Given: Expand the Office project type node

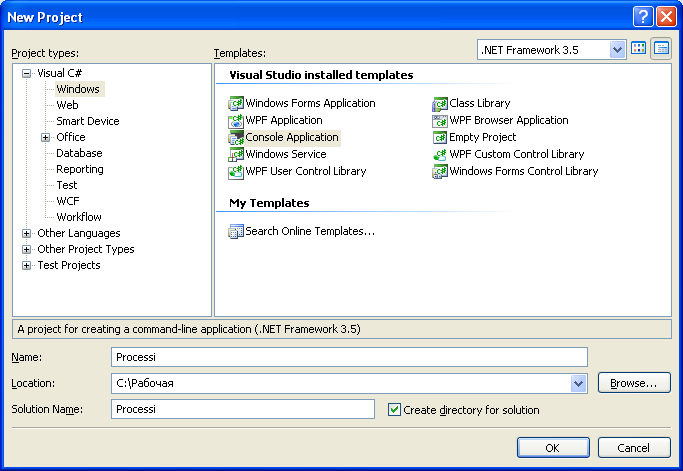Looking at the screenshot, I should pos(45,138).
